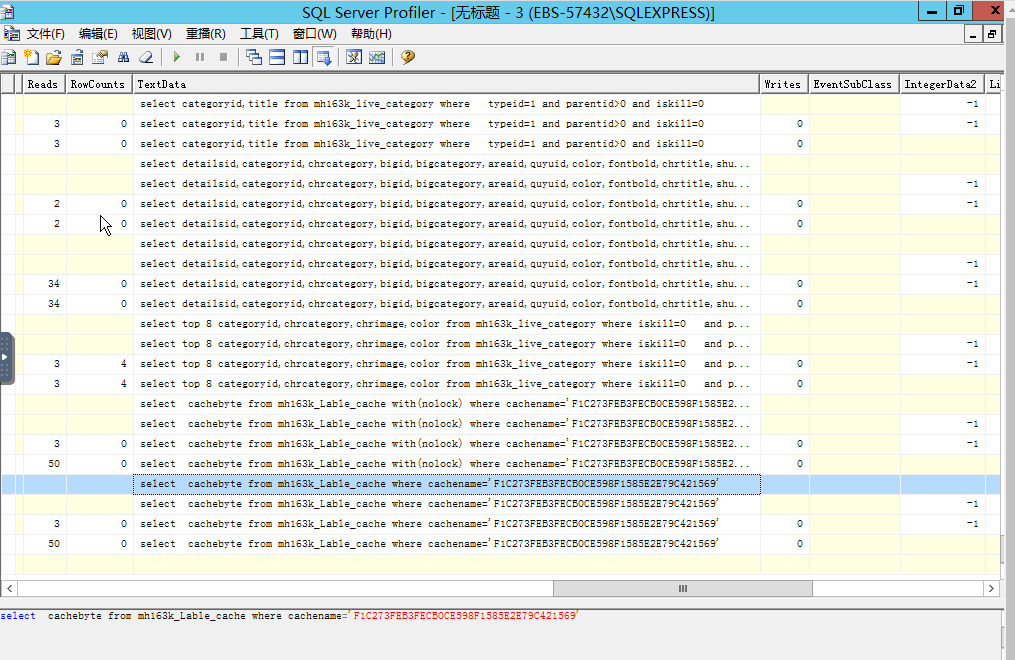
Task: Launch Database Engine Tuning Advisor icon
Action: (354, 57)
